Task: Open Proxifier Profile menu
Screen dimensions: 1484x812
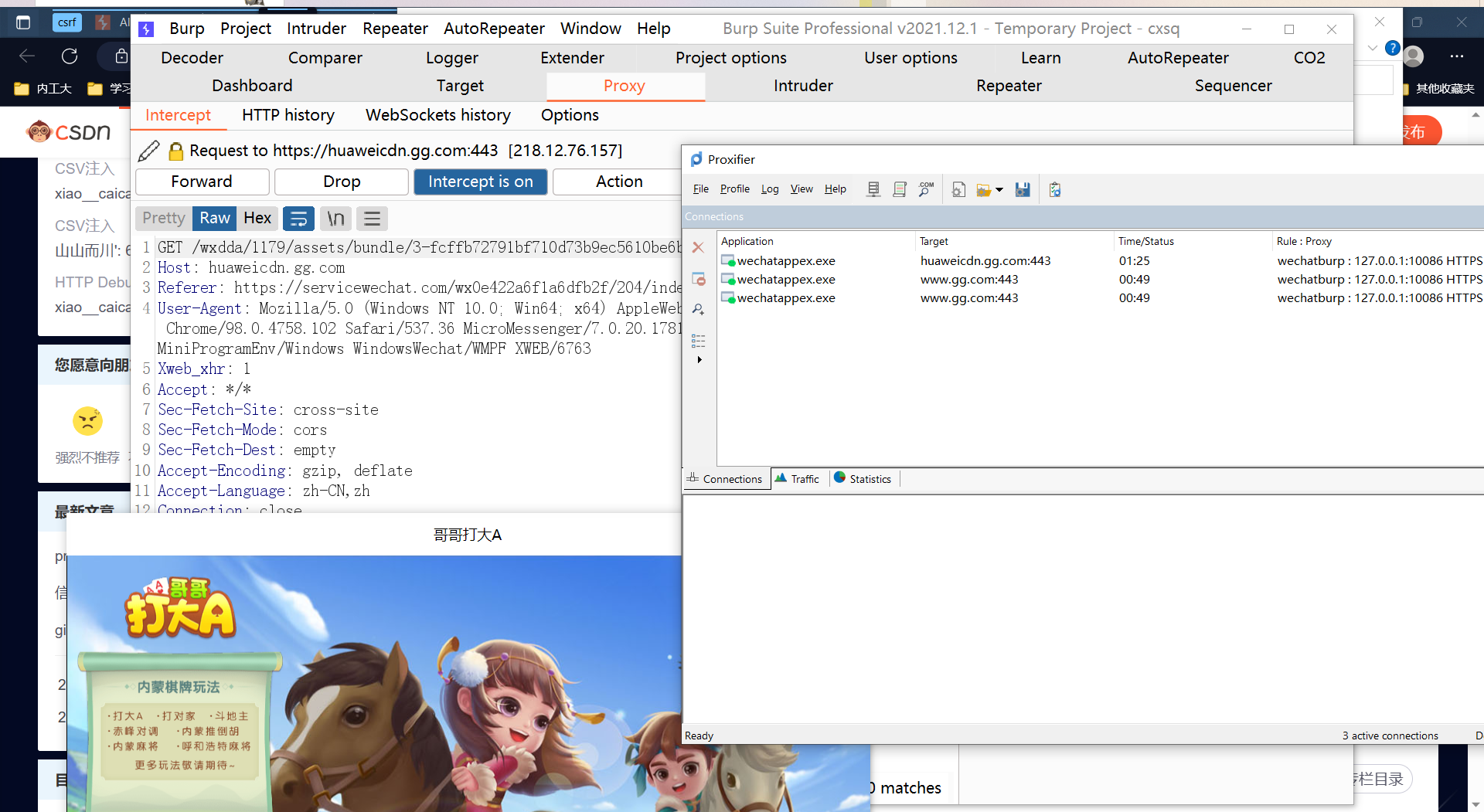Action: click(x=735, y=189)
